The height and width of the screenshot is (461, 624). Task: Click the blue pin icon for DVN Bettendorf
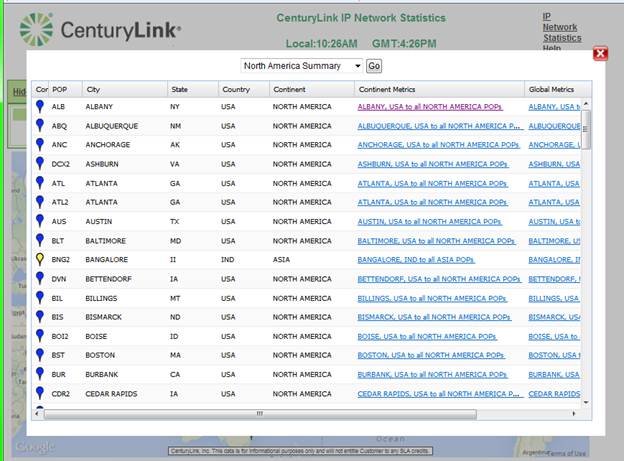pyautogui.click(x=40, y=278)
